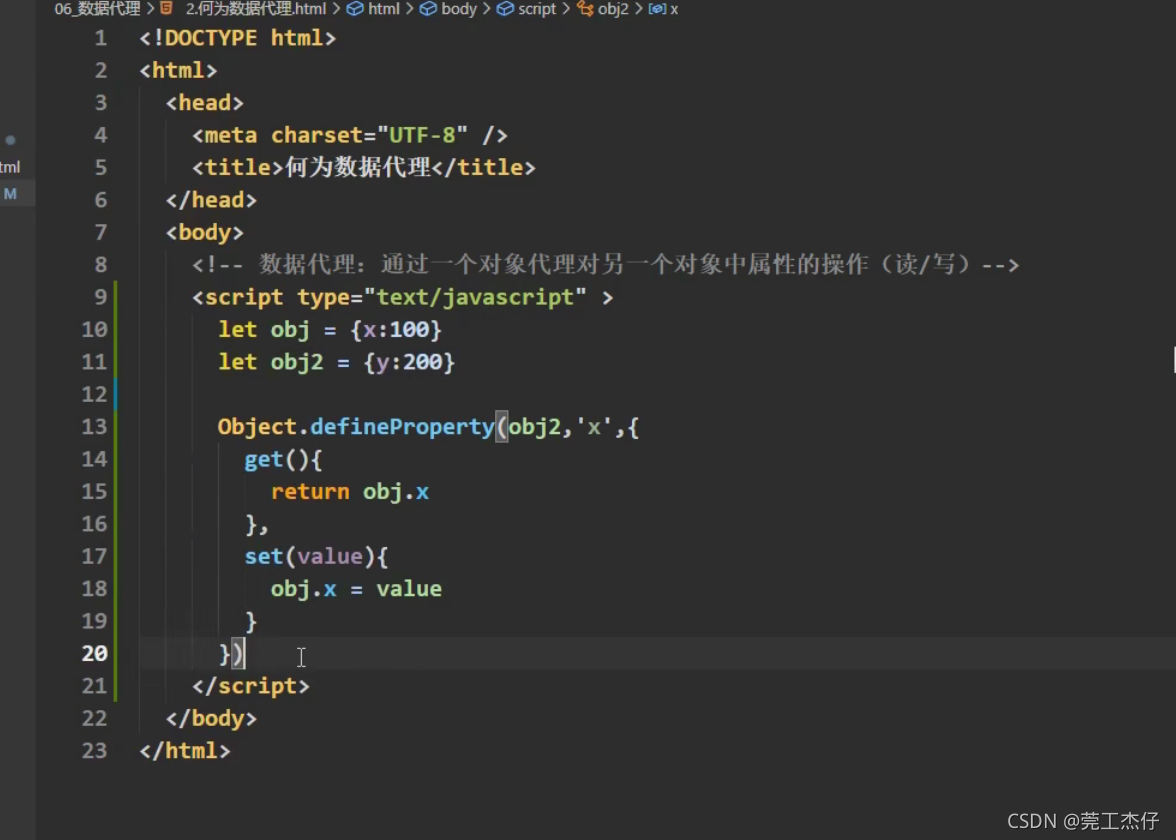Select the body breadcrumb segment

[459, 9]
